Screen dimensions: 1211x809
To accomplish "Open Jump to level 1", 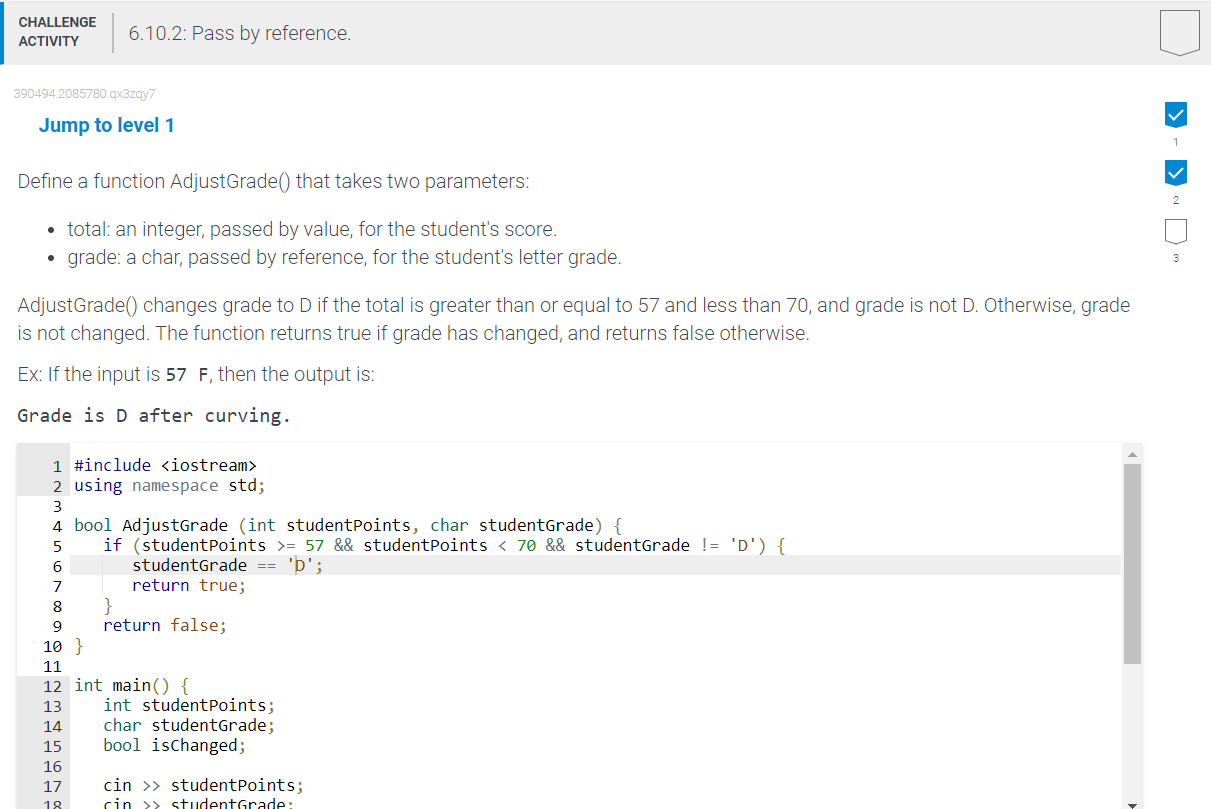I will click(x=106, y=125).
